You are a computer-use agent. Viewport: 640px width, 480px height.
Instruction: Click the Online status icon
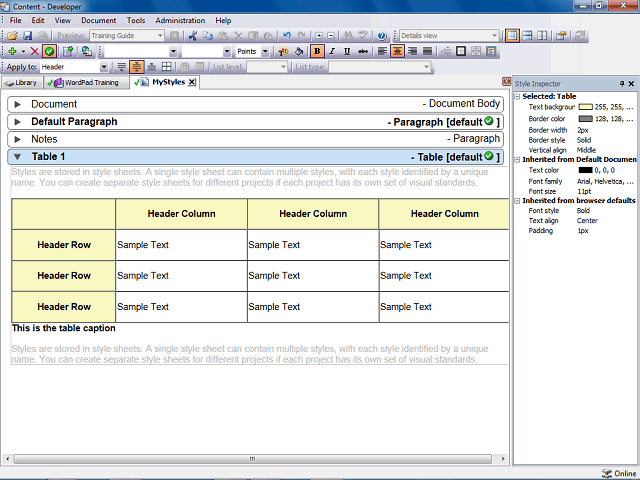tap(607, 473)
